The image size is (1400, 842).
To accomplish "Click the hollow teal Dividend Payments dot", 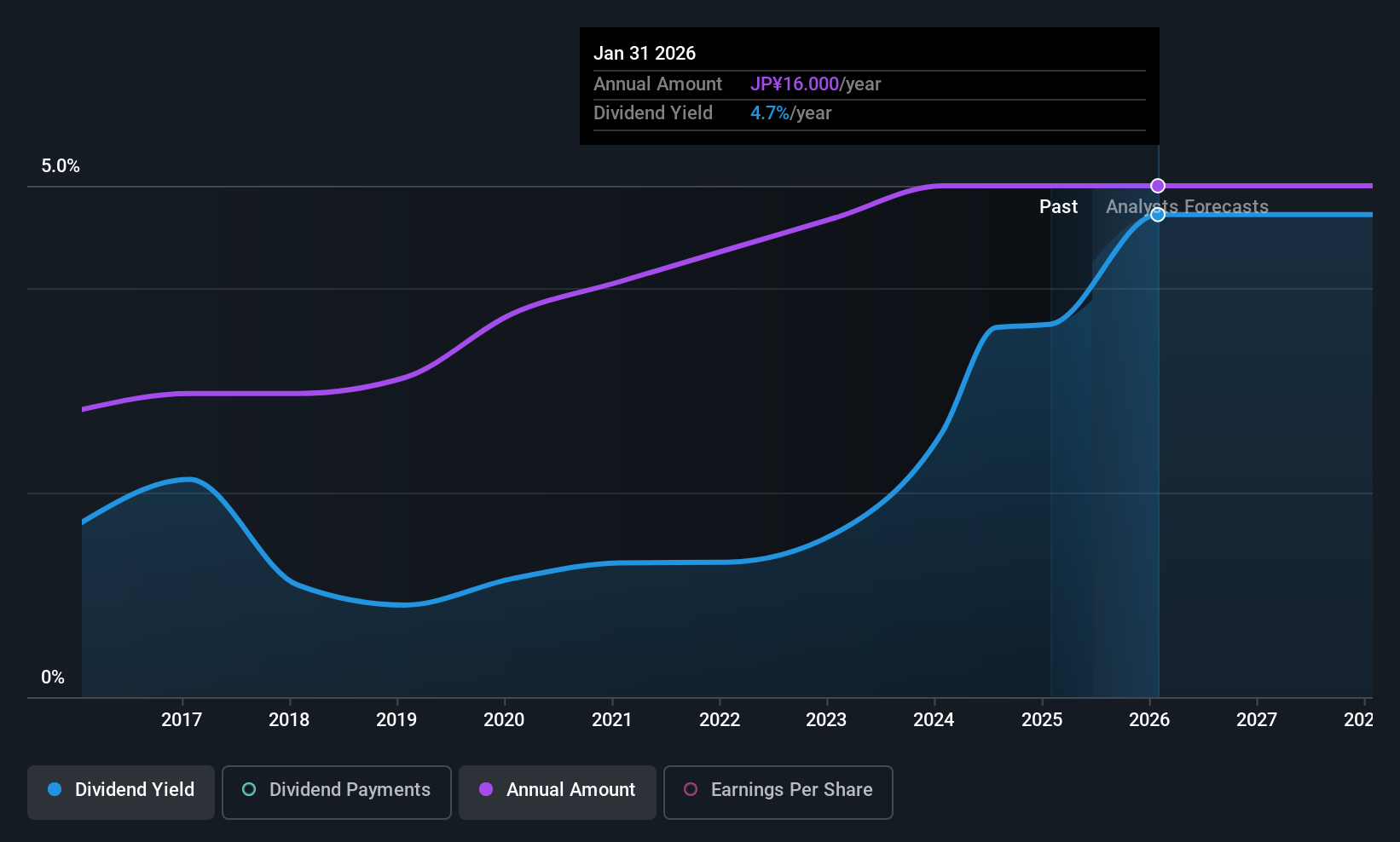I will click(249, 789).
